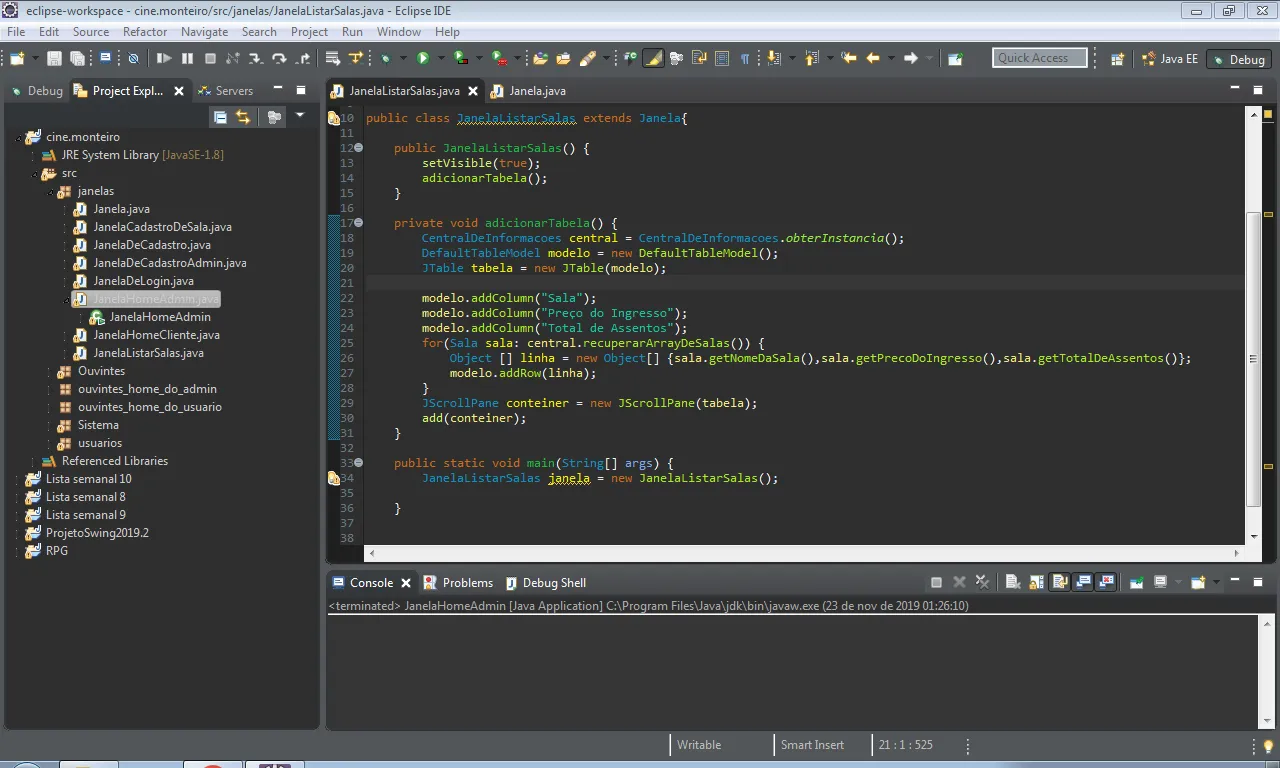
Task: Open the Run button dropdown arrow
Action: coord(440,59)
